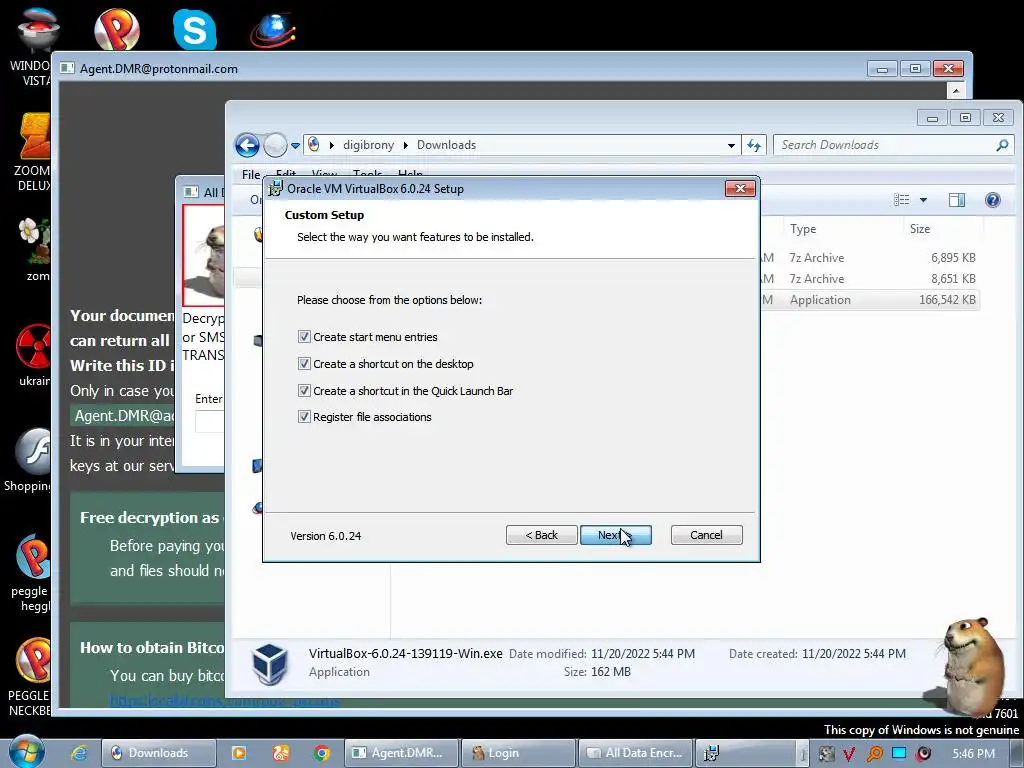
Task: Click VirtualBox-6.0.24-139119-Win.exe filename in details pane
Action: coord(406,653)
